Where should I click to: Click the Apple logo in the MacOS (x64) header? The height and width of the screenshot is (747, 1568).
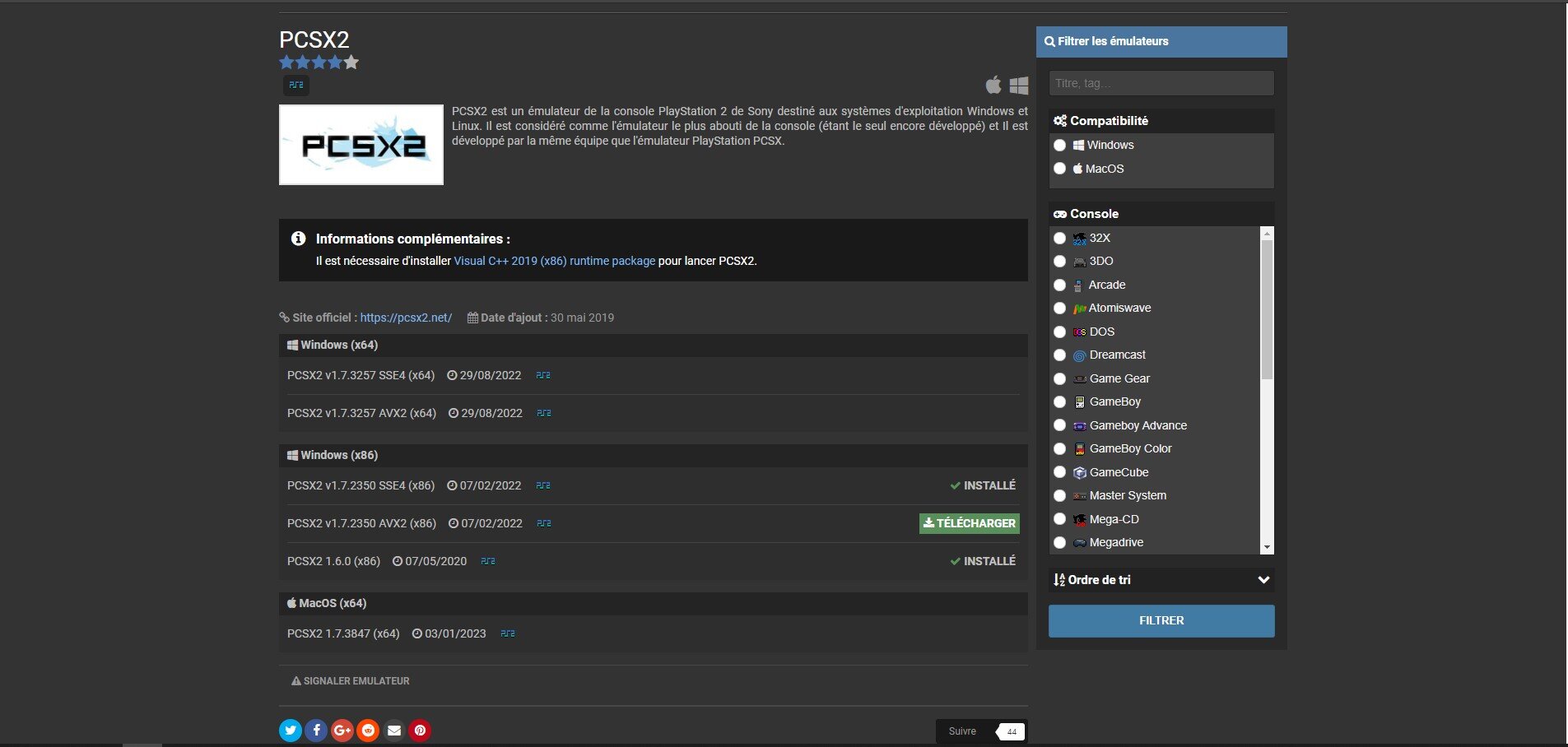click(291, 603)
